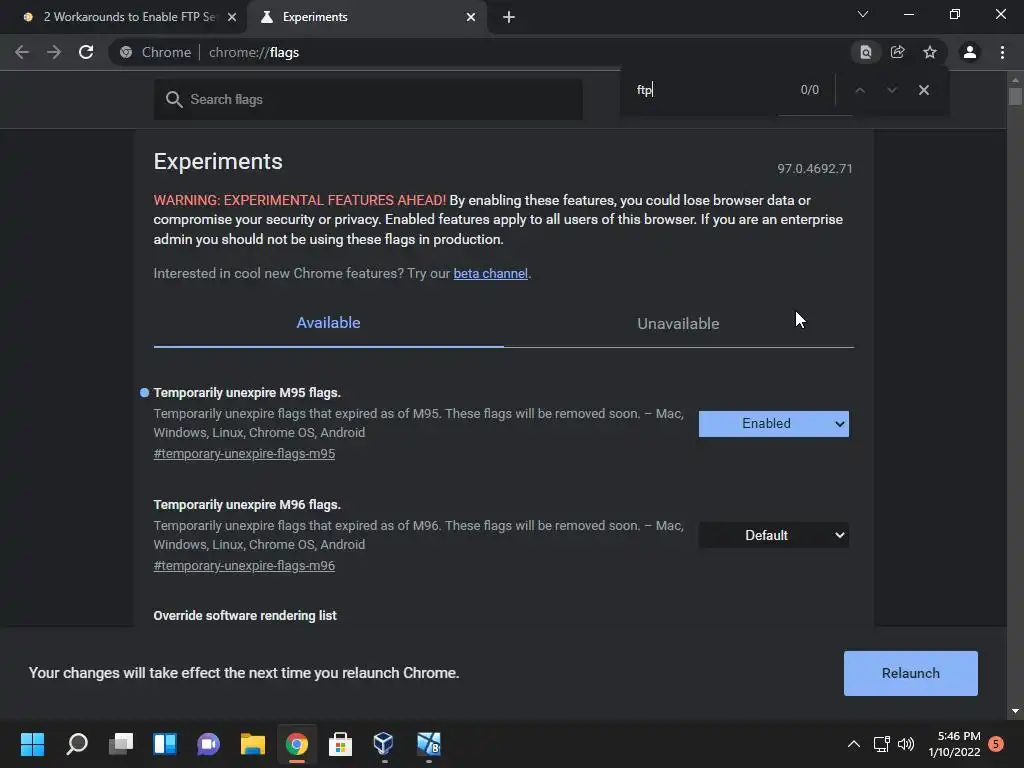Screen dimensions: 1024x768
Task: Click the scrollbar down arrow
Action: pyautogui.click(x=1015, y=711)
